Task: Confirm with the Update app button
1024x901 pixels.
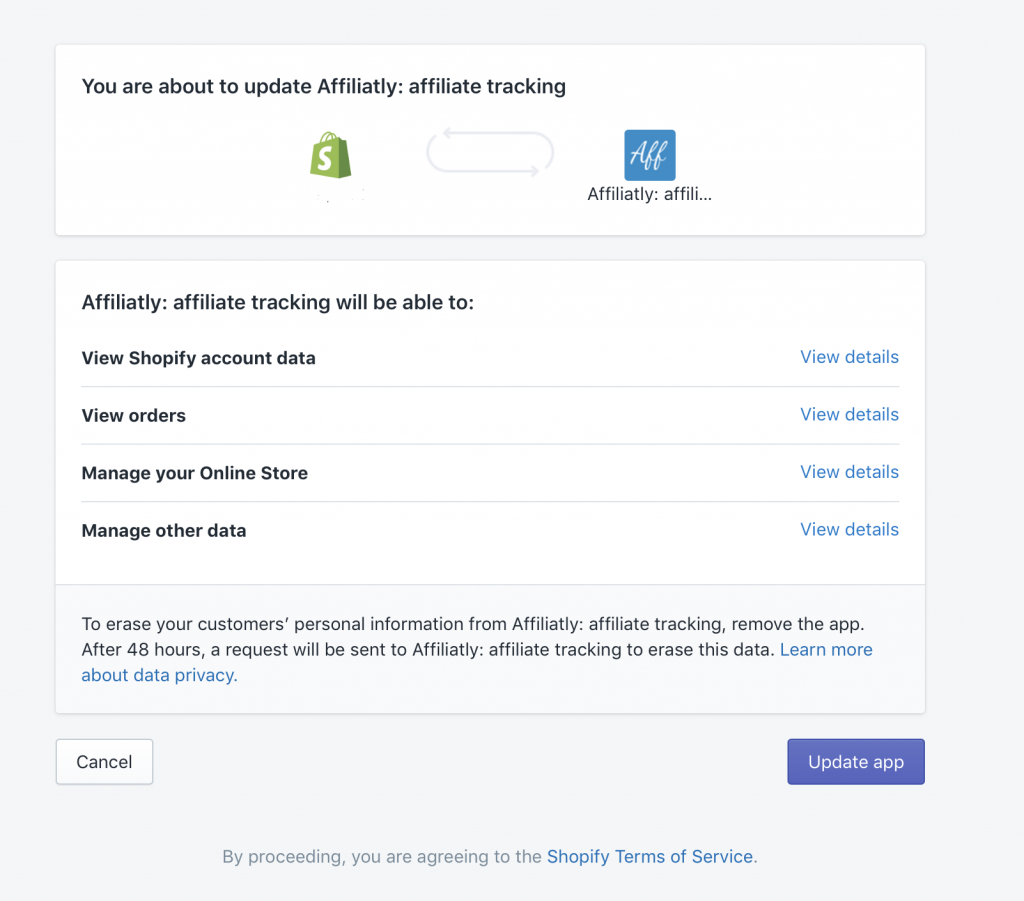Action: tap(856, 762)
